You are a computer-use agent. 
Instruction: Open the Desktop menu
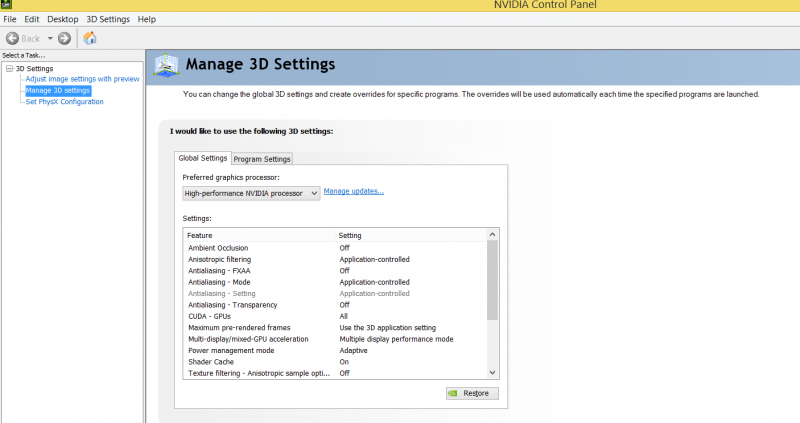click(63, 19)
